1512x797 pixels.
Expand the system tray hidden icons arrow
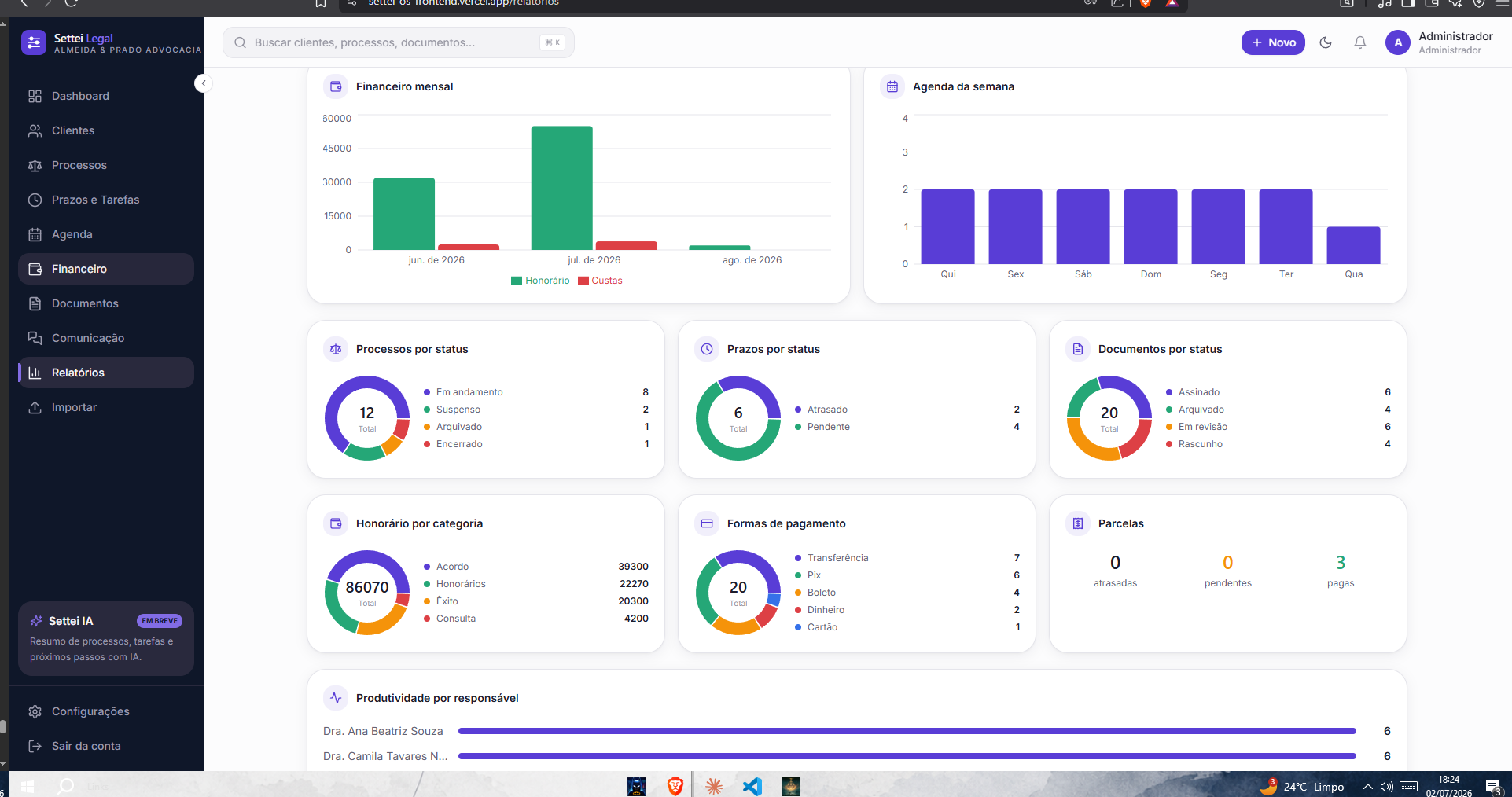[x=1367, y=787]
